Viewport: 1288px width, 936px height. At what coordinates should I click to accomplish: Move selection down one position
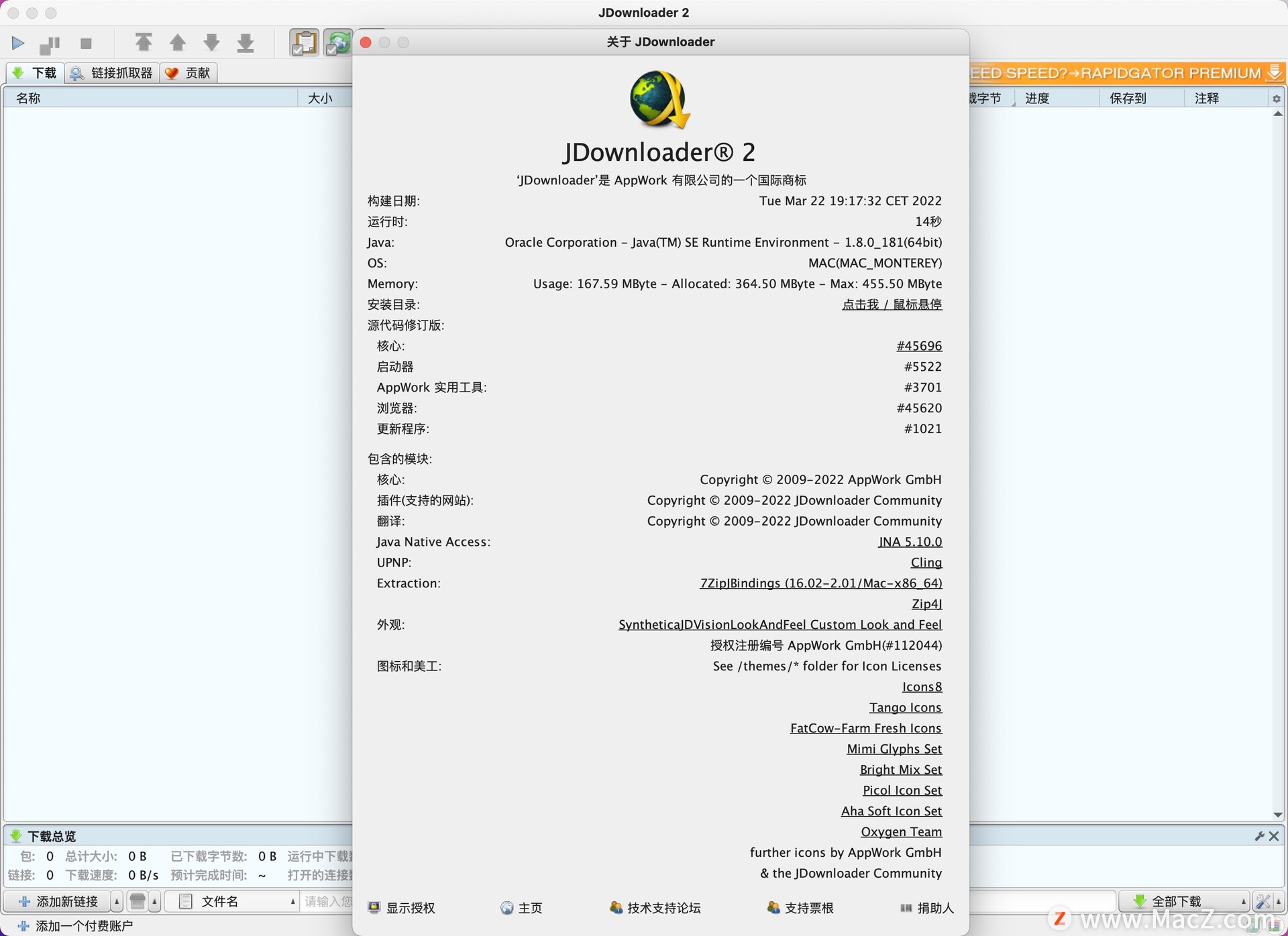[211, 43]
